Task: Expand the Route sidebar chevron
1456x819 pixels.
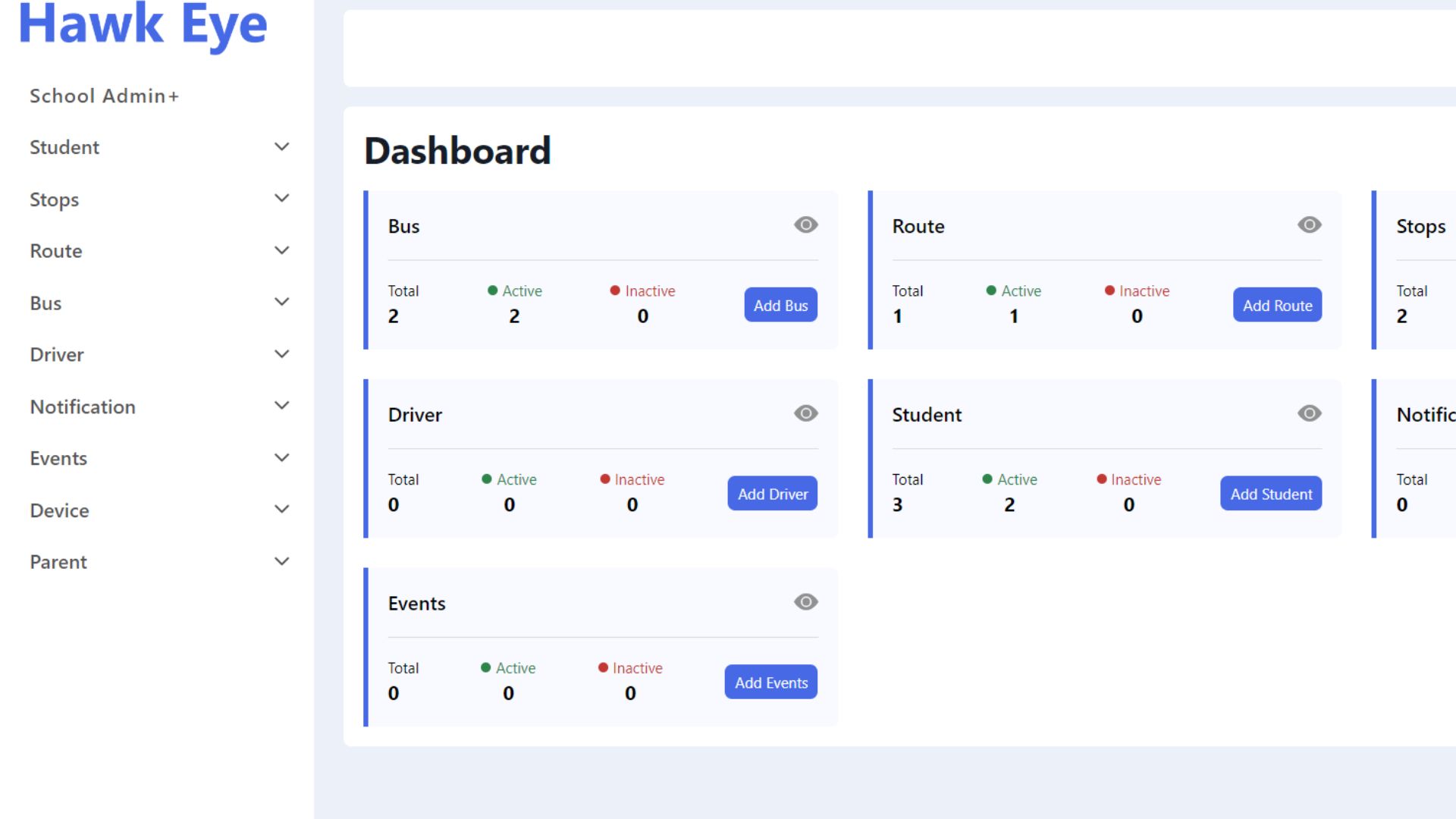Action: click(281, 251)
